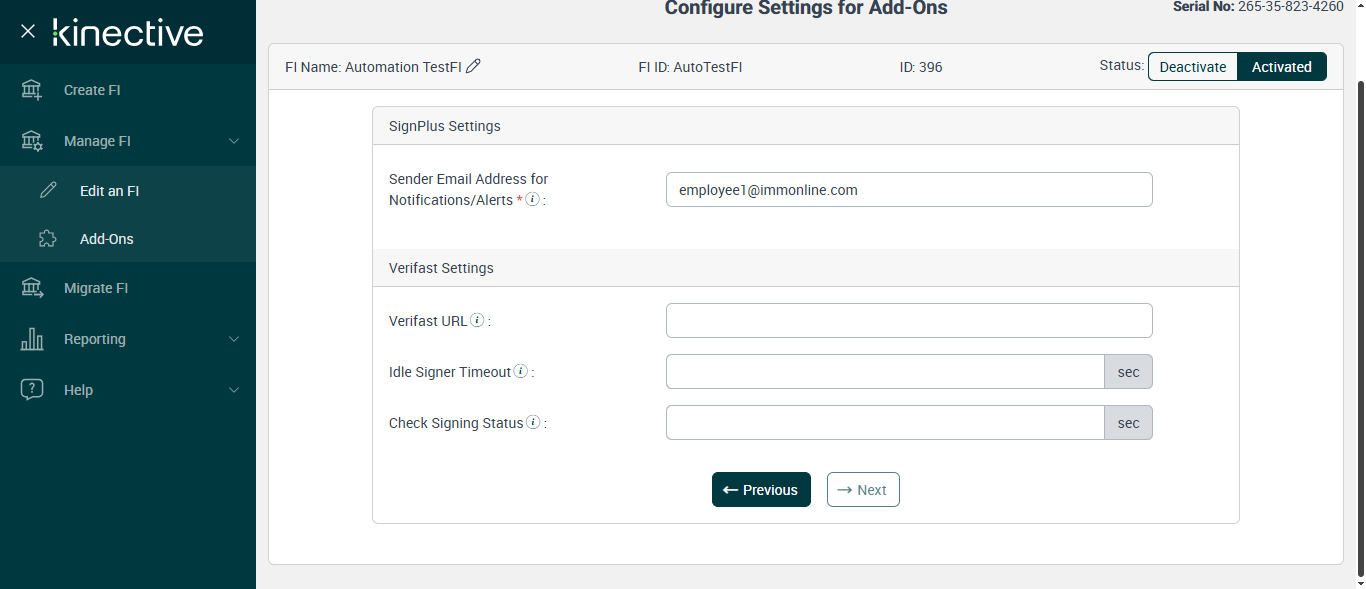Collapse the Manage FI menu chevron
This screenshot has height=589, width=1366.
pos(234,141)
